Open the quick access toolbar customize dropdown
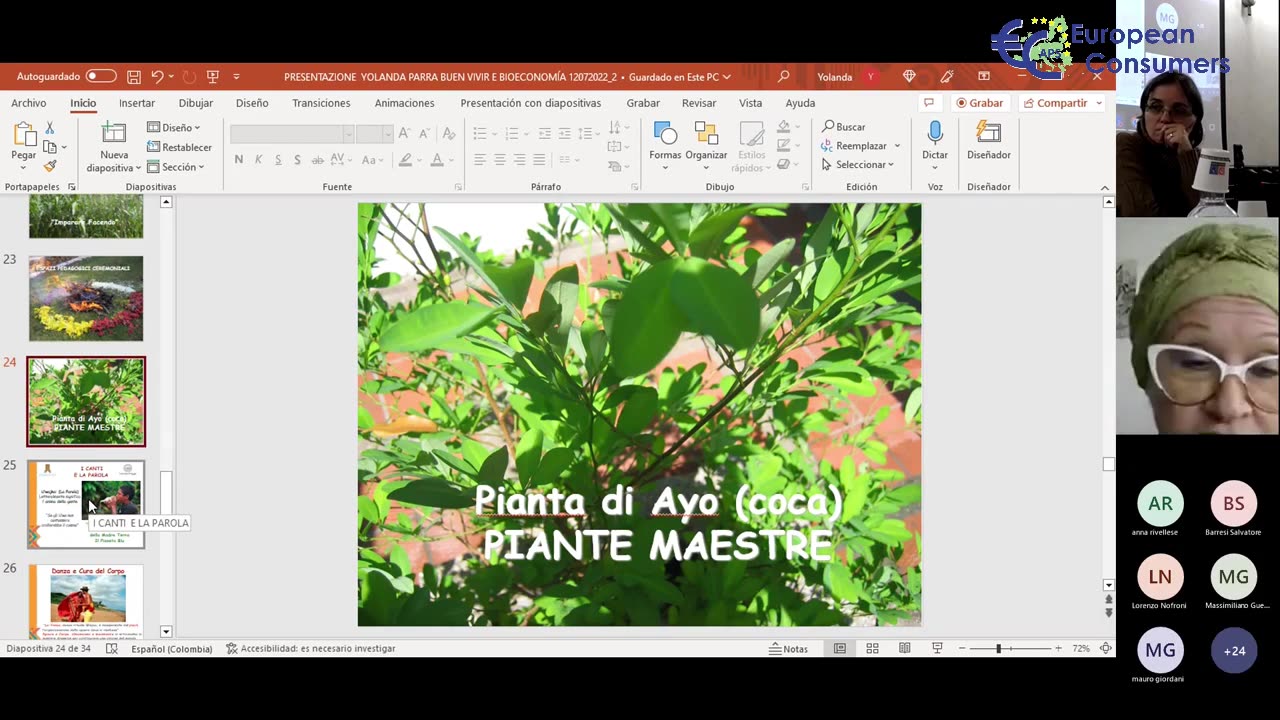Image resolution: width=1280 pixels, height=720 pixels. (x=236, y=76)
